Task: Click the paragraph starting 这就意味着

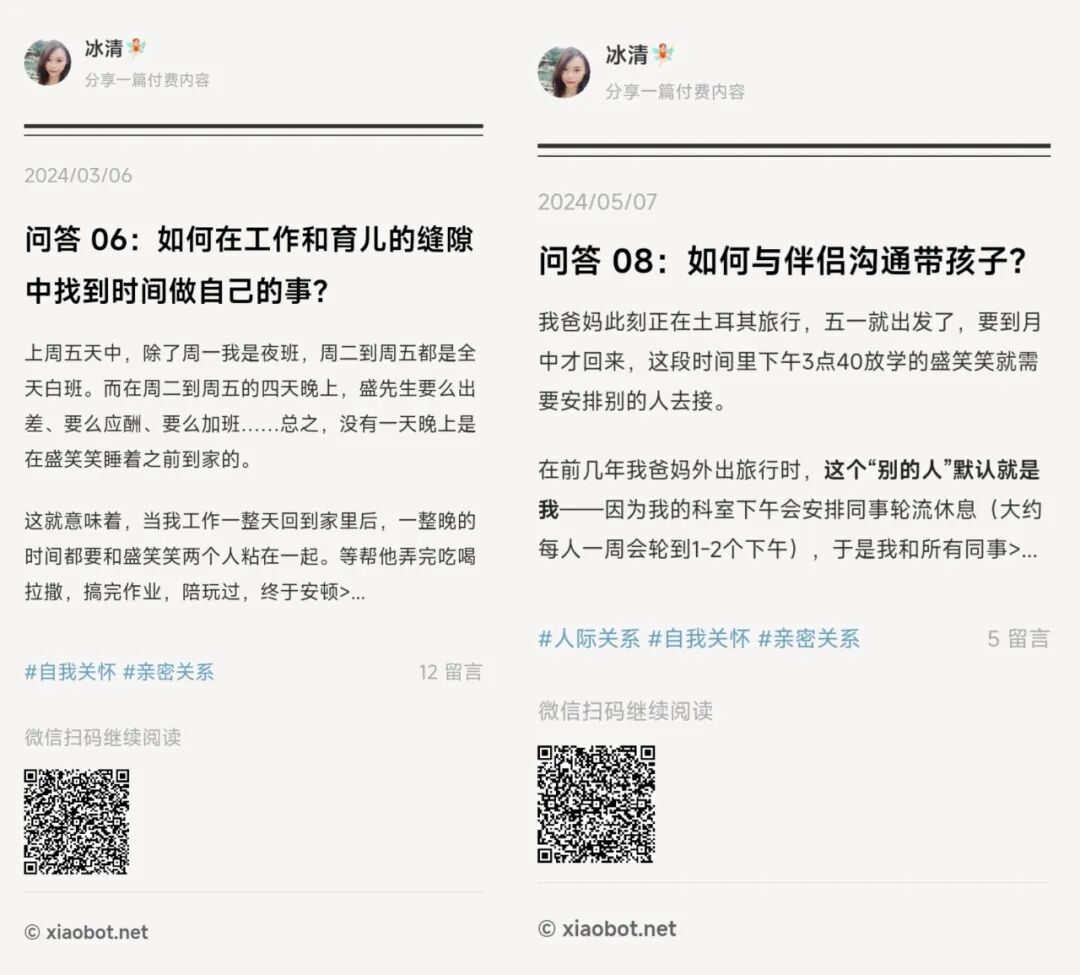Action: click(251, 556)
